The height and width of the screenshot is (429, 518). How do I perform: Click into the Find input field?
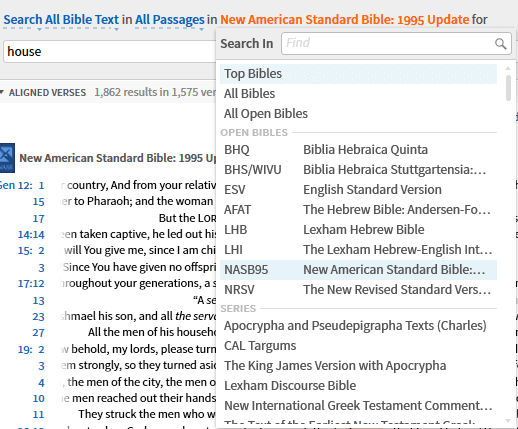pyautogui.click(x=388, y=43)
